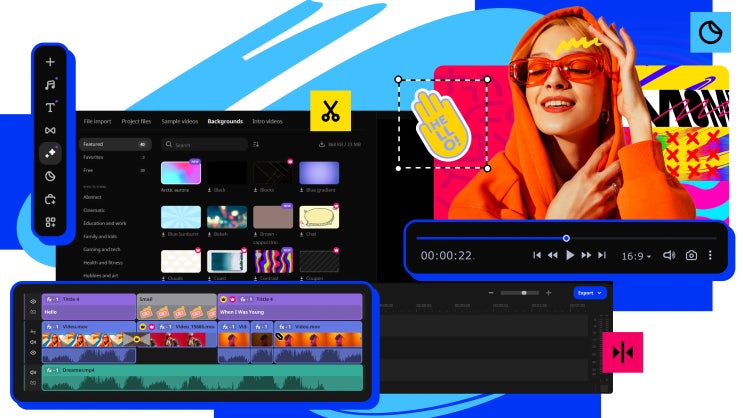Select the Featured category
The height and width of the screenshot is (418, 743).
(115, 144)
